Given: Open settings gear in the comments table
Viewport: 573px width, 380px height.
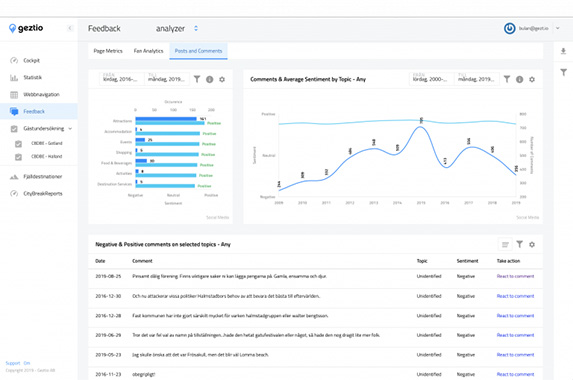Looking at the screenshot, I should tap(532, 244).
